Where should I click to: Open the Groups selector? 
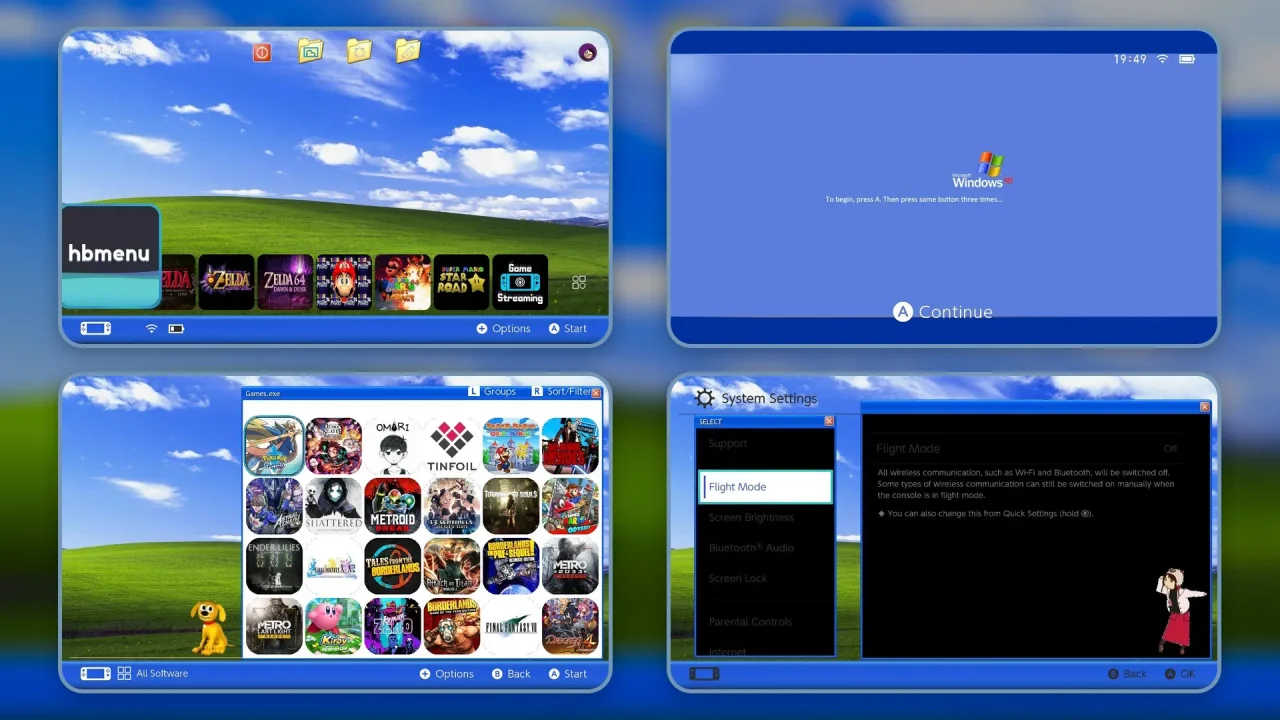coord(492,392)
